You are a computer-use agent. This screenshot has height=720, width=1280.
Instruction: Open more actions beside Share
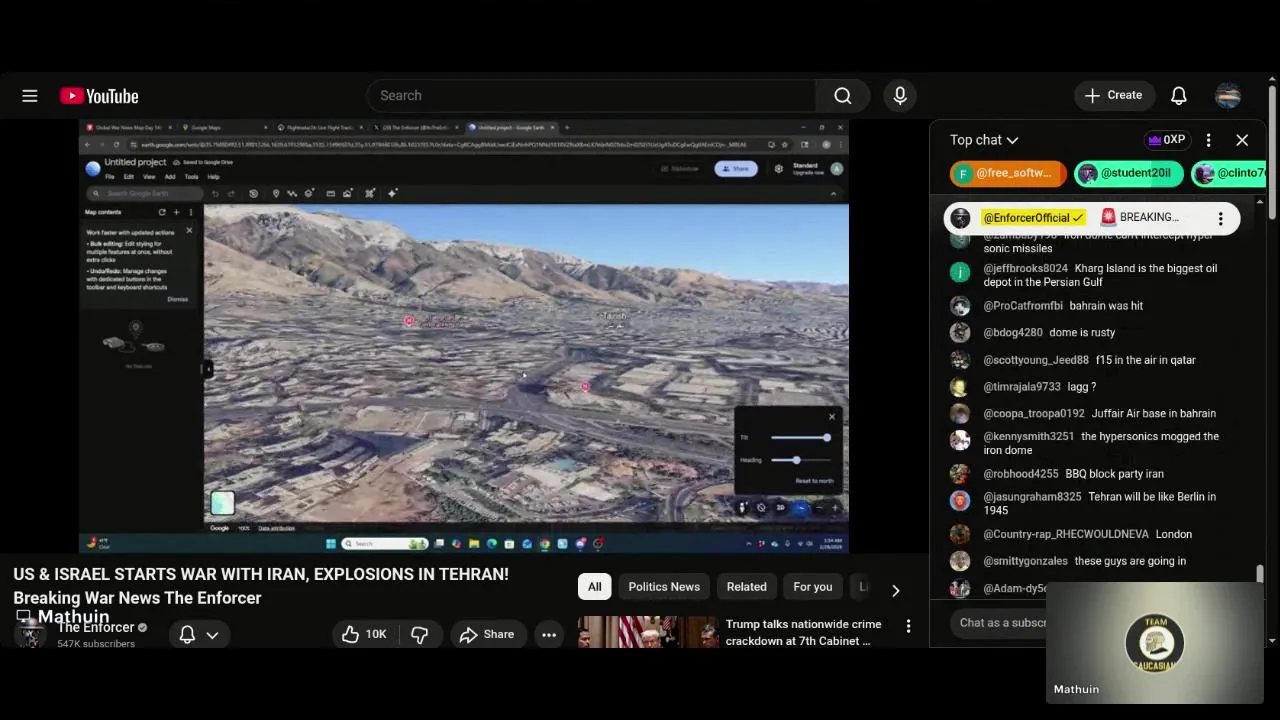[549, 634]
